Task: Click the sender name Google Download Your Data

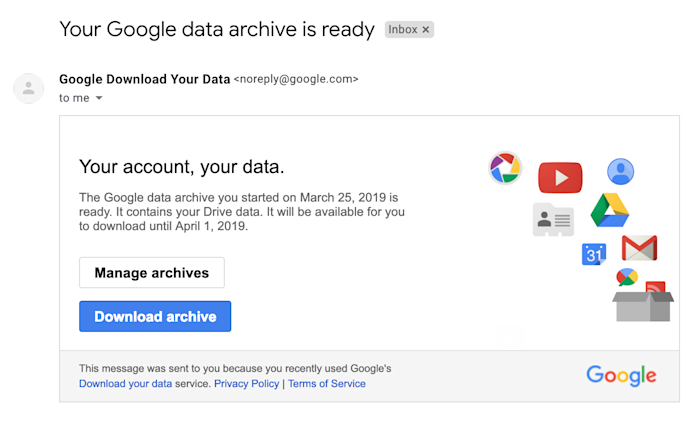Action: tap(145, 79)
